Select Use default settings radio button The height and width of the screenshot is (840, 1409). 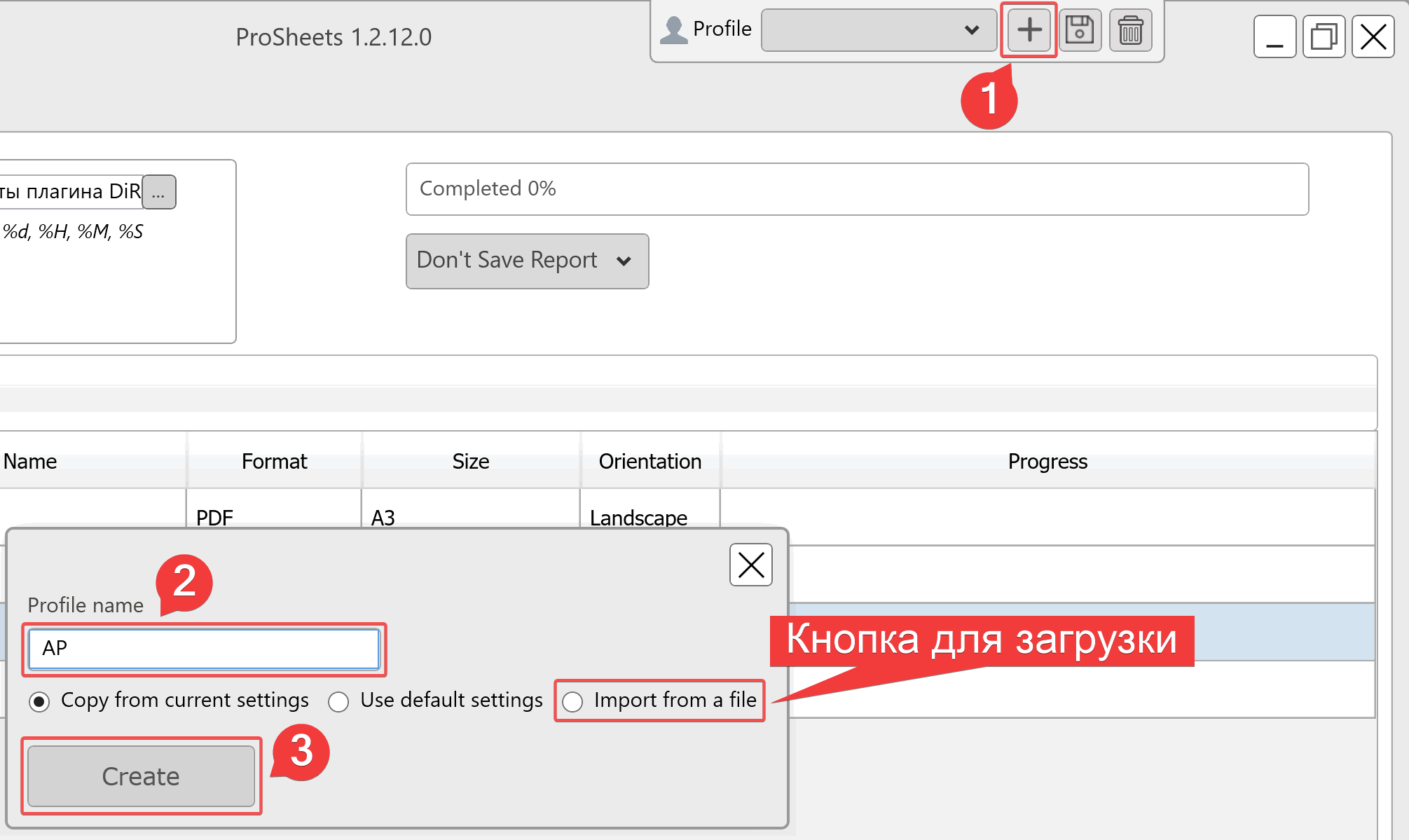(x=338, y=701)
